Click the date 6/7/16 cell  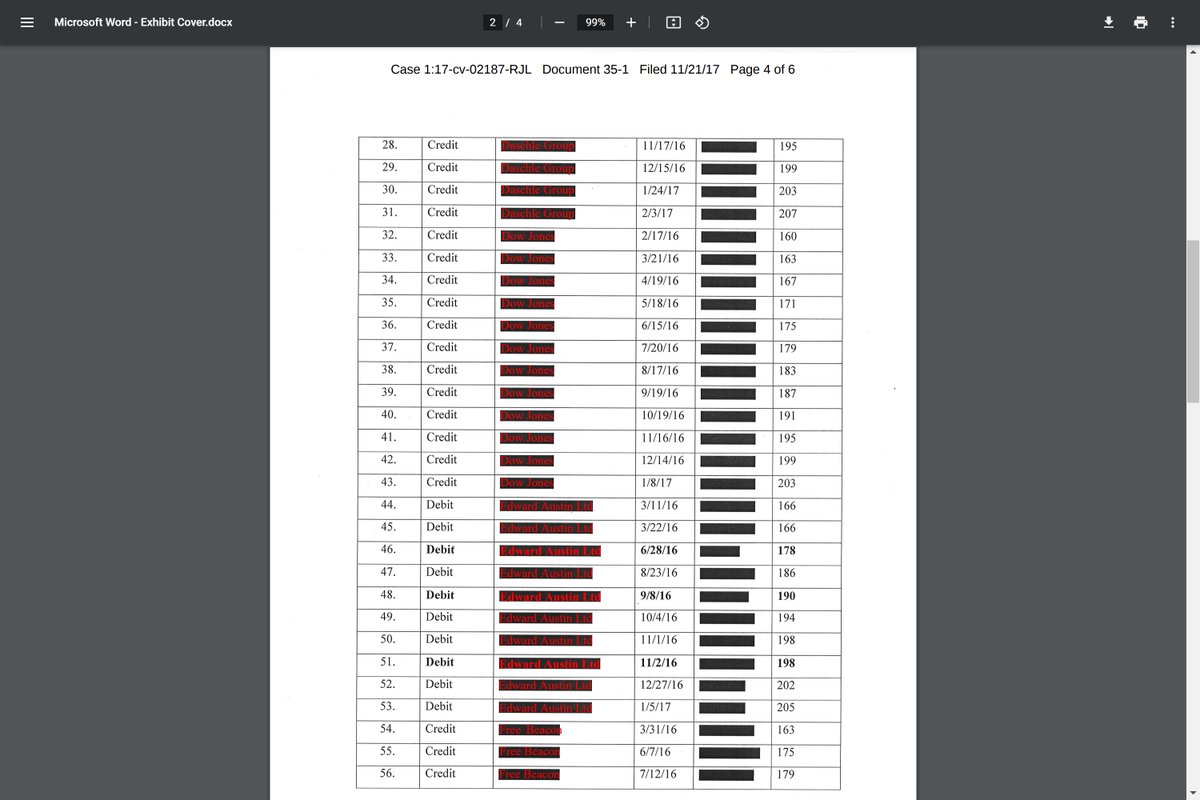pos(657,752)
